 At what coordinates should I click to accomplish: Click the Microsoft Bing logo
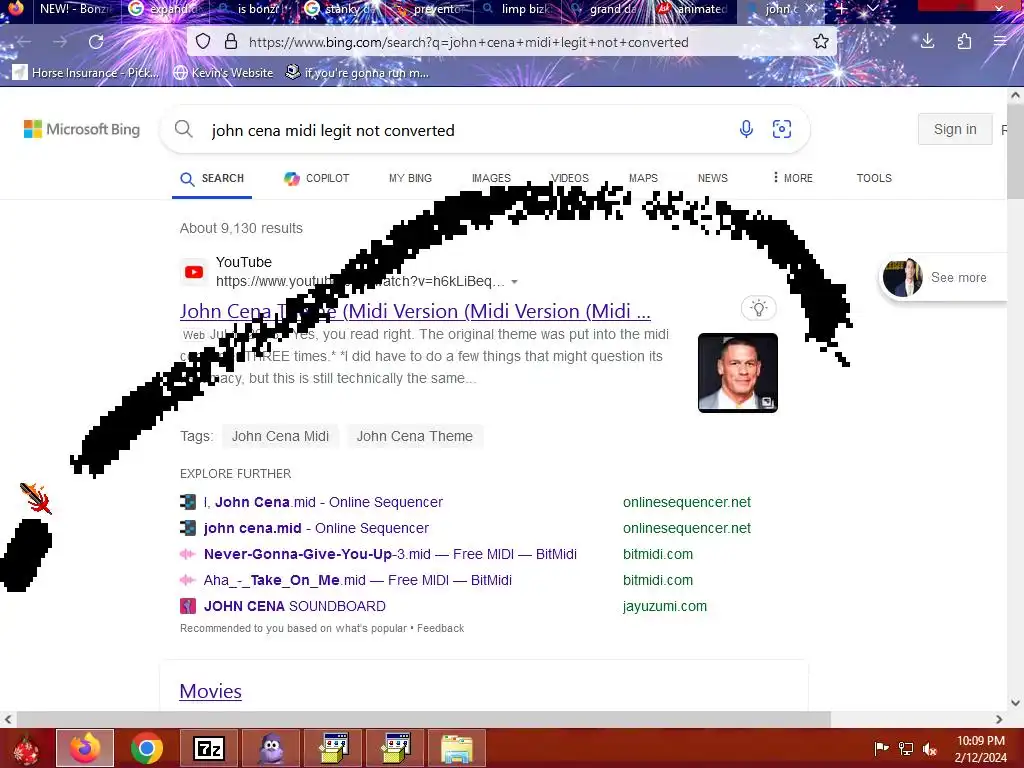tap(82, 129)
